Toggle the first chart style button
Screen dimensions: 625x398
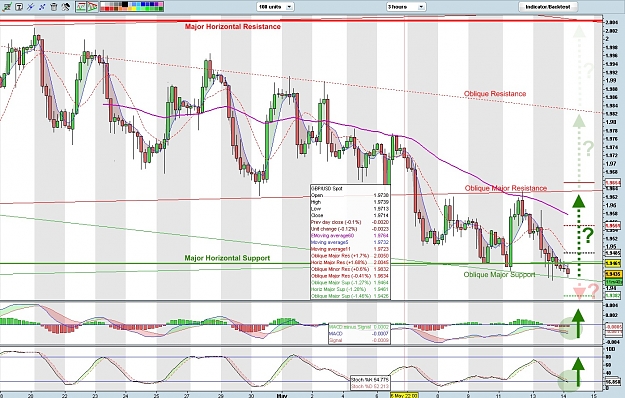tap(81, 7)
